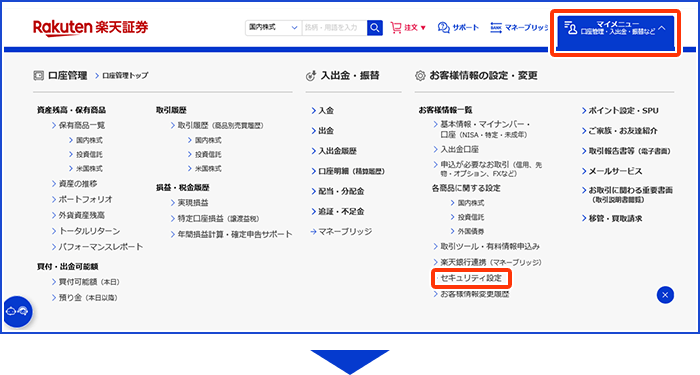Click the Rakuten 楽天証券 logo

[91, 28]
